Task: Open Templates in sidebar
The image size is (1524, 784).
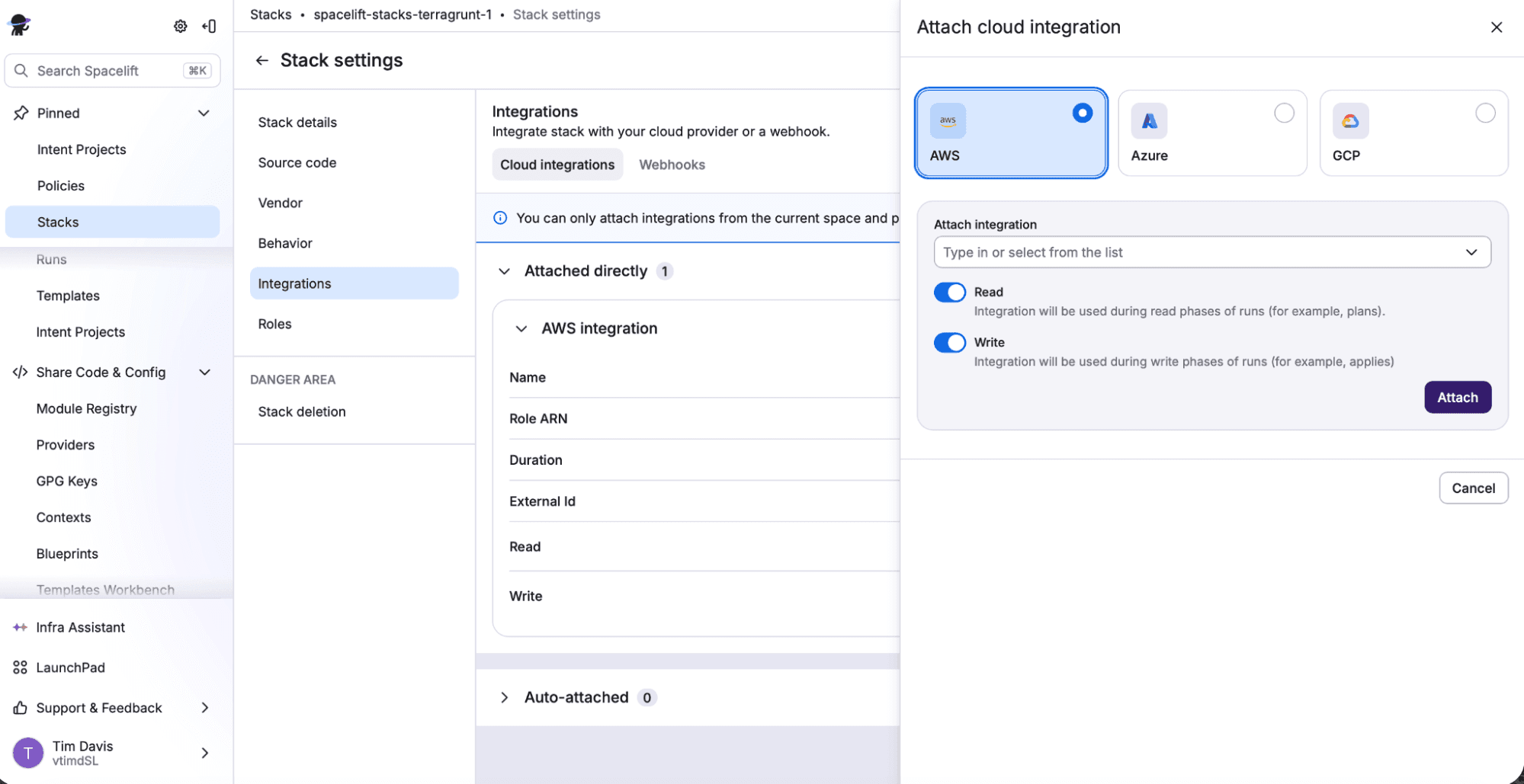Action: 68,296
